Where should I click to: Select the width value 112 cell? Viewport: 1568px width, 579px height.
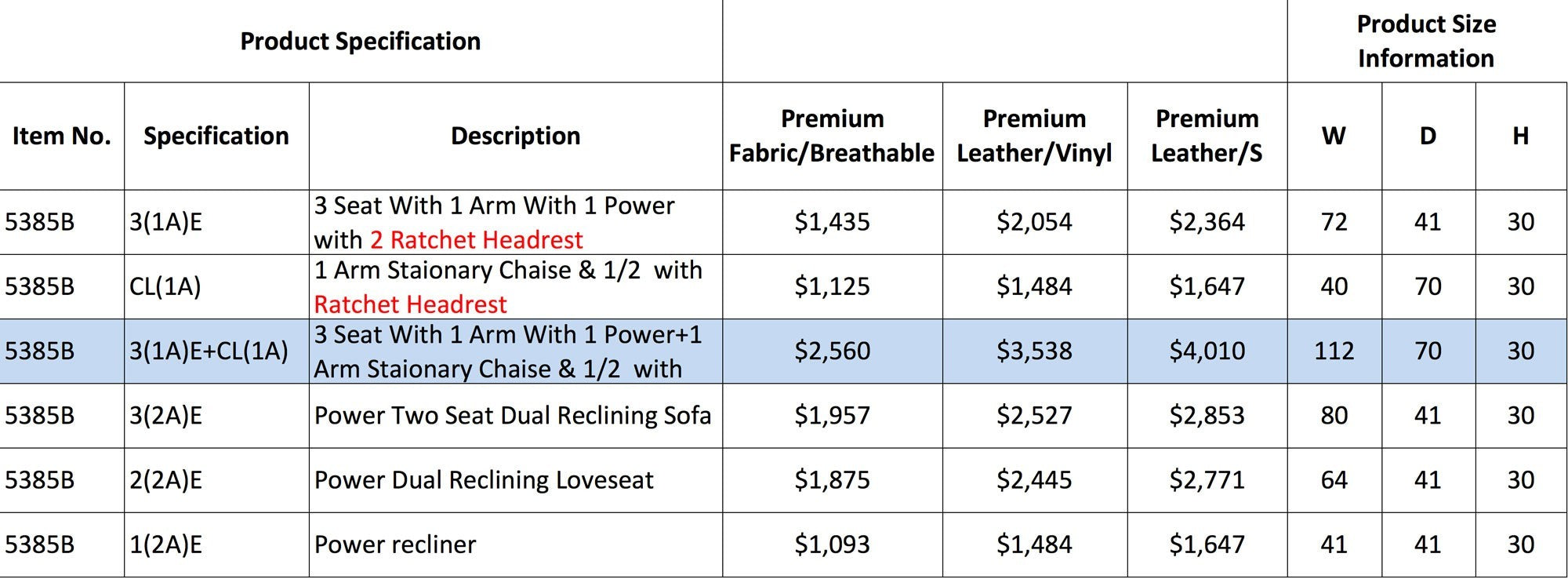click(x=1334, y=351)
